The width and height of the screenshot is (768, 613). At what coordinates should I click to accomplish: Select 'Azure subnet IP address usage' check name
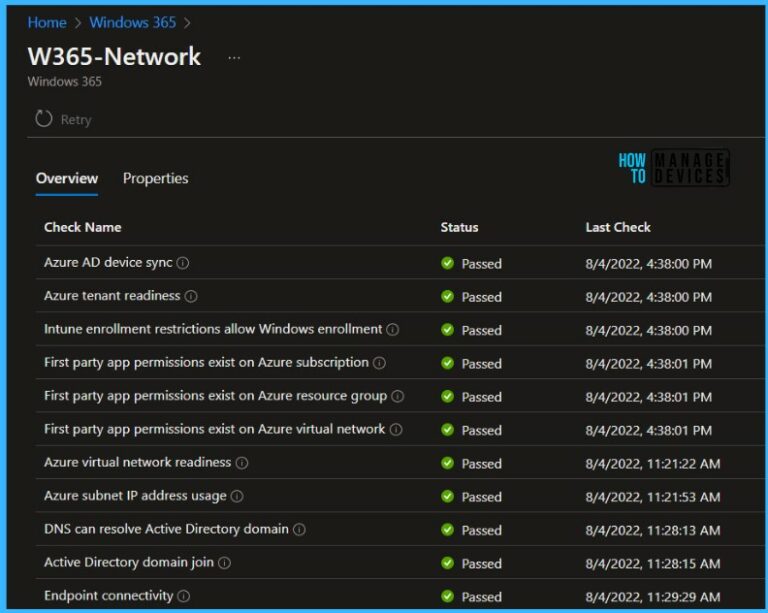pos(135,495)
